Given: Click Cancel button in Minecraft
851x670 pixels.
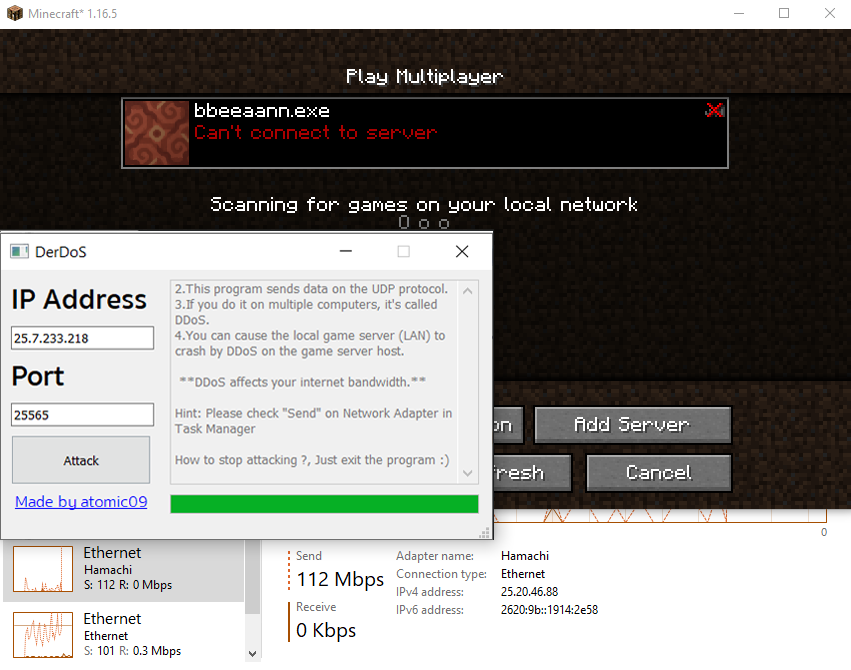Looking at the screenshot, I should click(x=659, y=473).
